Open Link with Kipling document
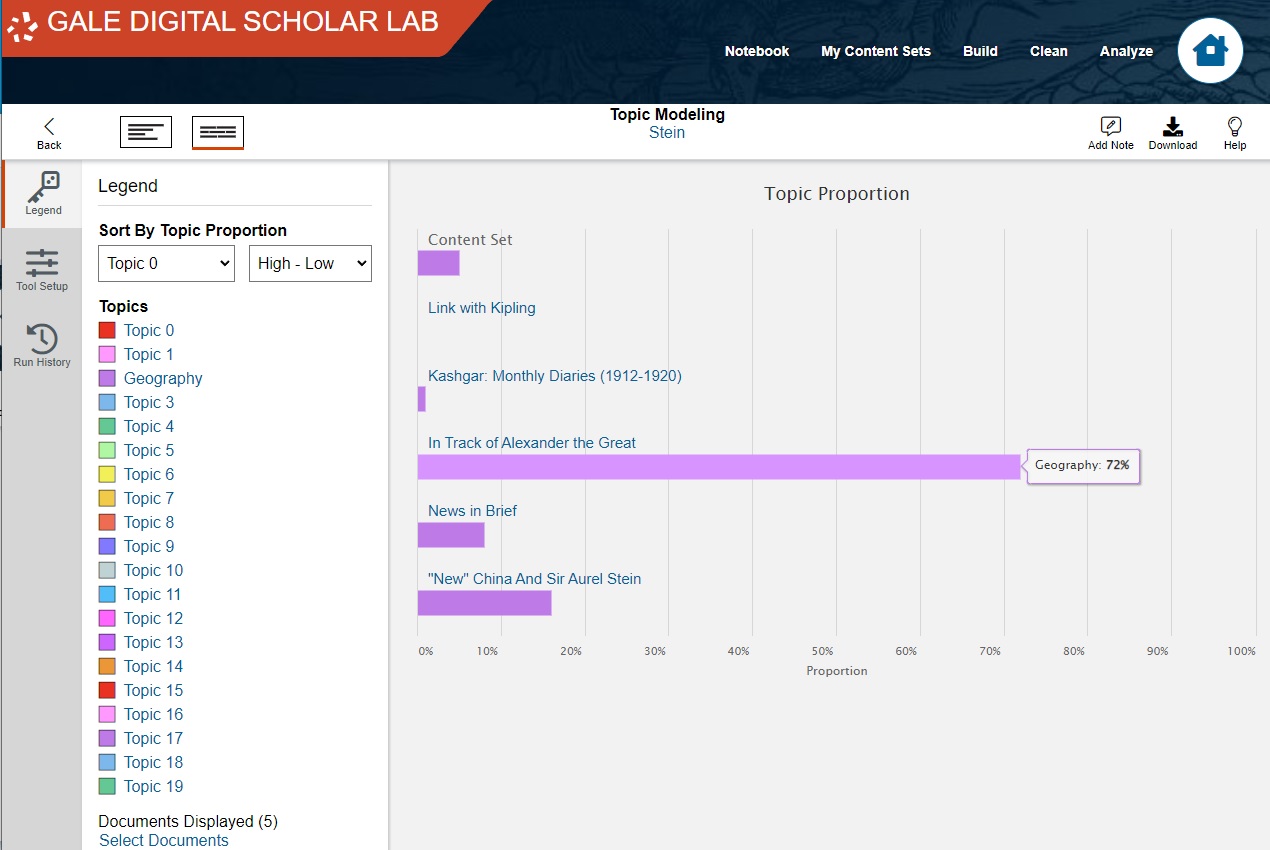 click(482, 308)
